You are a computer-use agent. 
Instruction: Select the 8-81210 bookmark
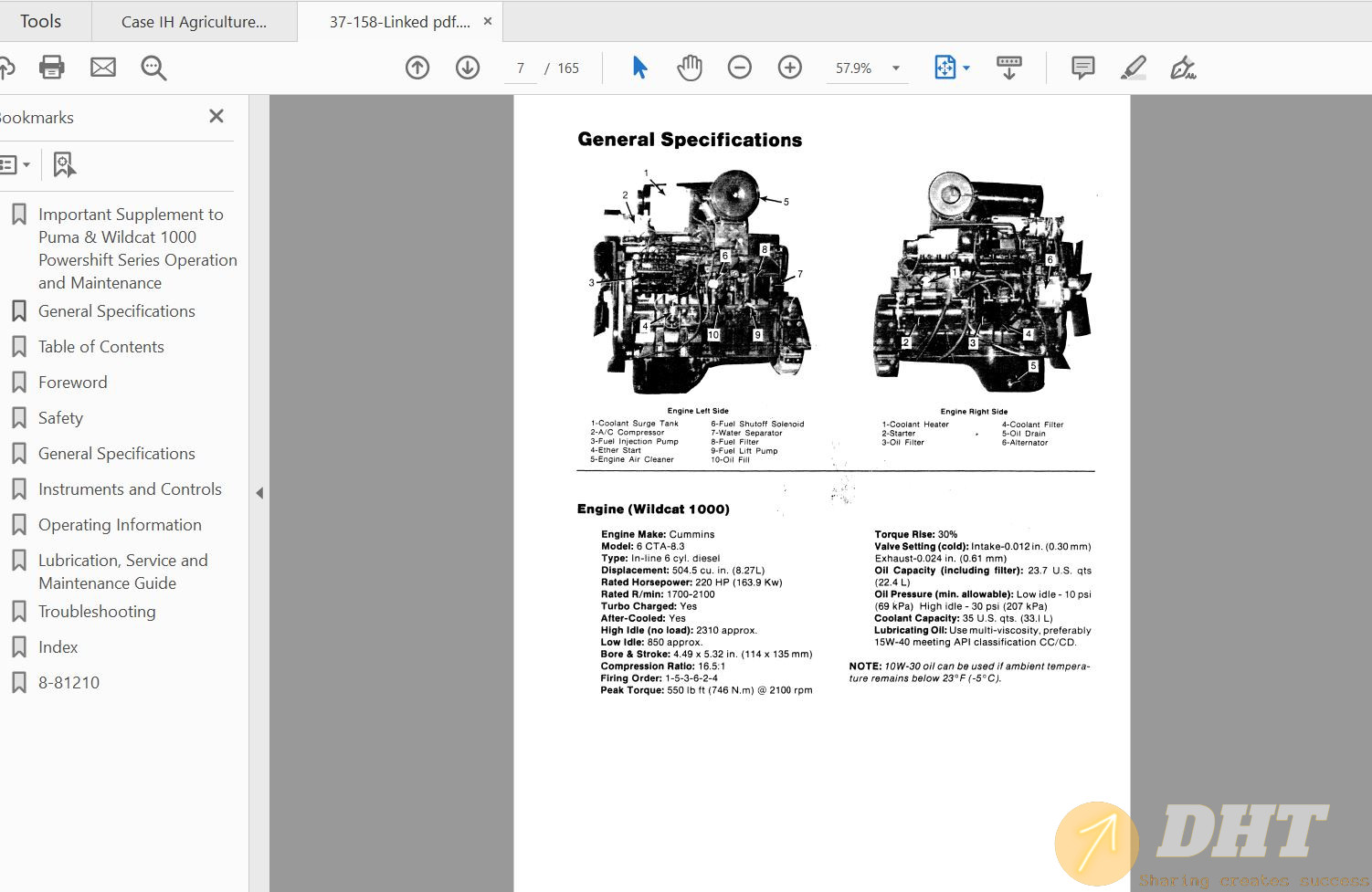point(69,683)
